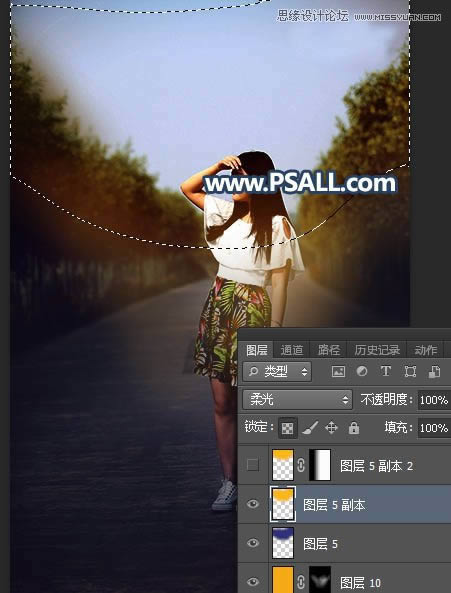451x593 pixels.
Task: Switch to the 通道 tab
Action: point(291,350)
